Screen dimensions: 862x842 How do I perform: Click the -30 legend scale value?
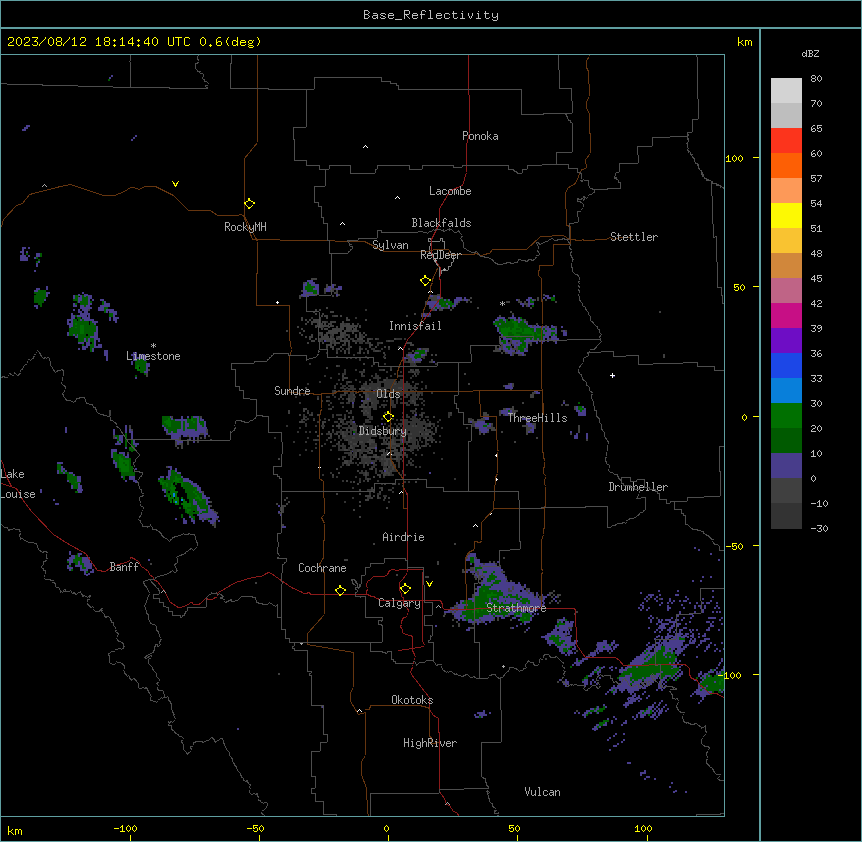(819, 529)
